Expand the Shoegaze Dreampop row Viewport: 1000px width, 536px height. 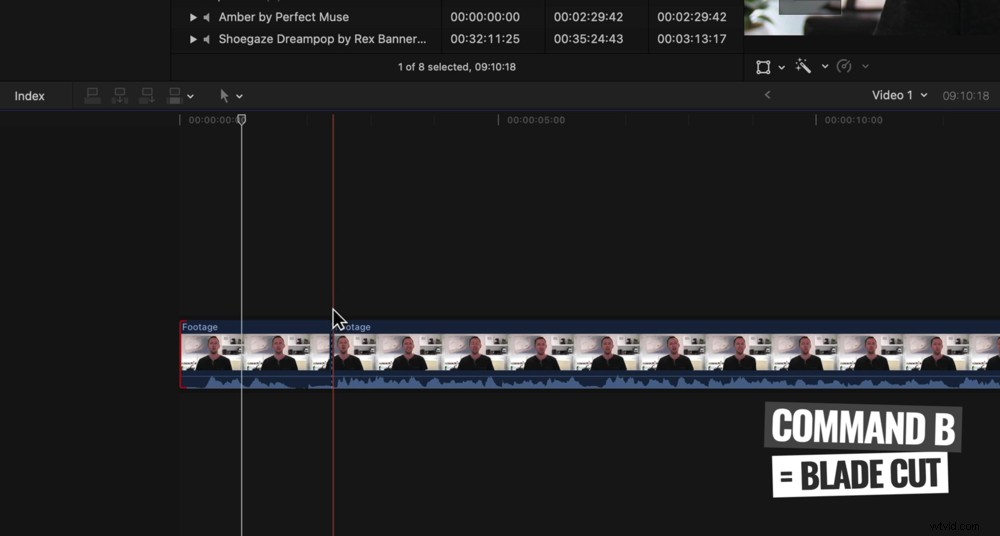pos(193,39)
